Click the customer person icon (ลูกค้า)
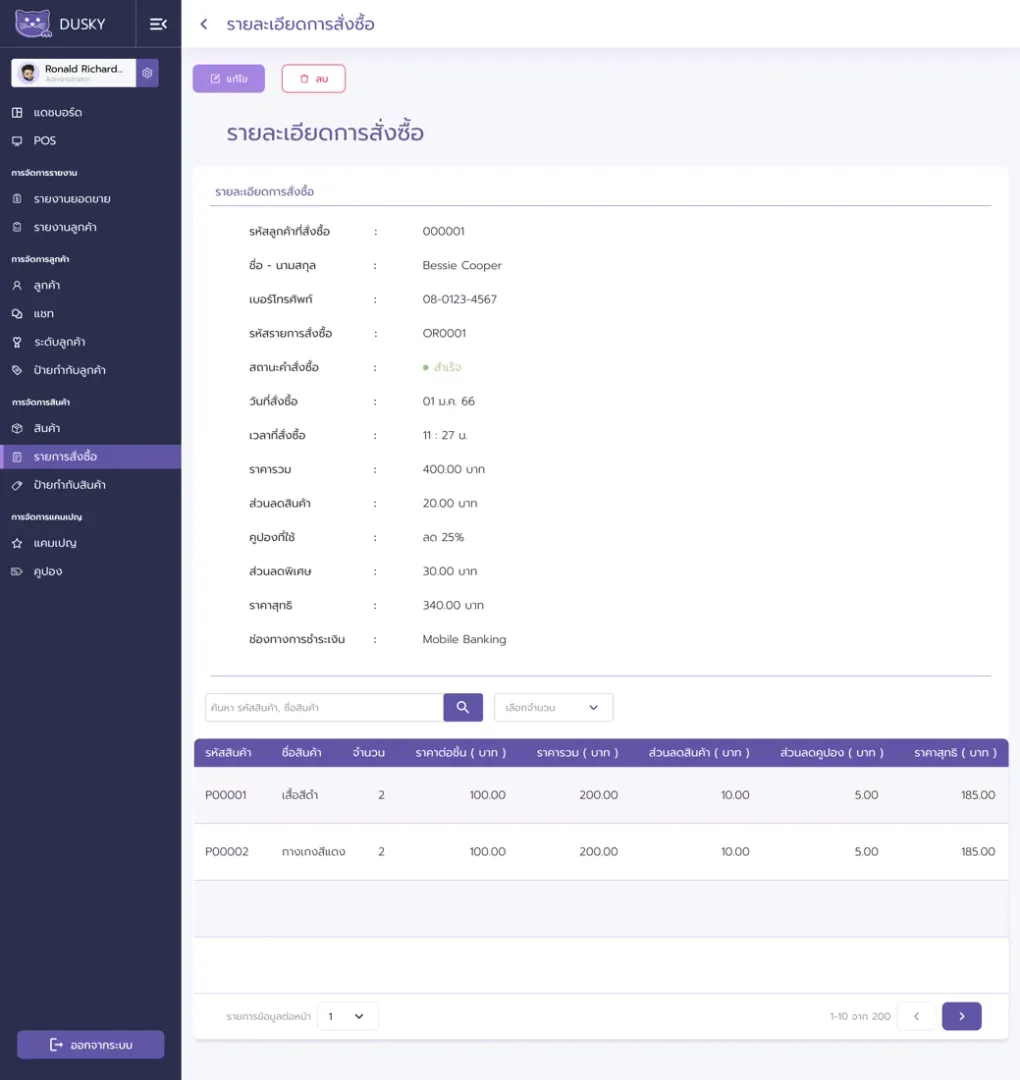This screenshot has height=1080, width=1020. [17, 285]
